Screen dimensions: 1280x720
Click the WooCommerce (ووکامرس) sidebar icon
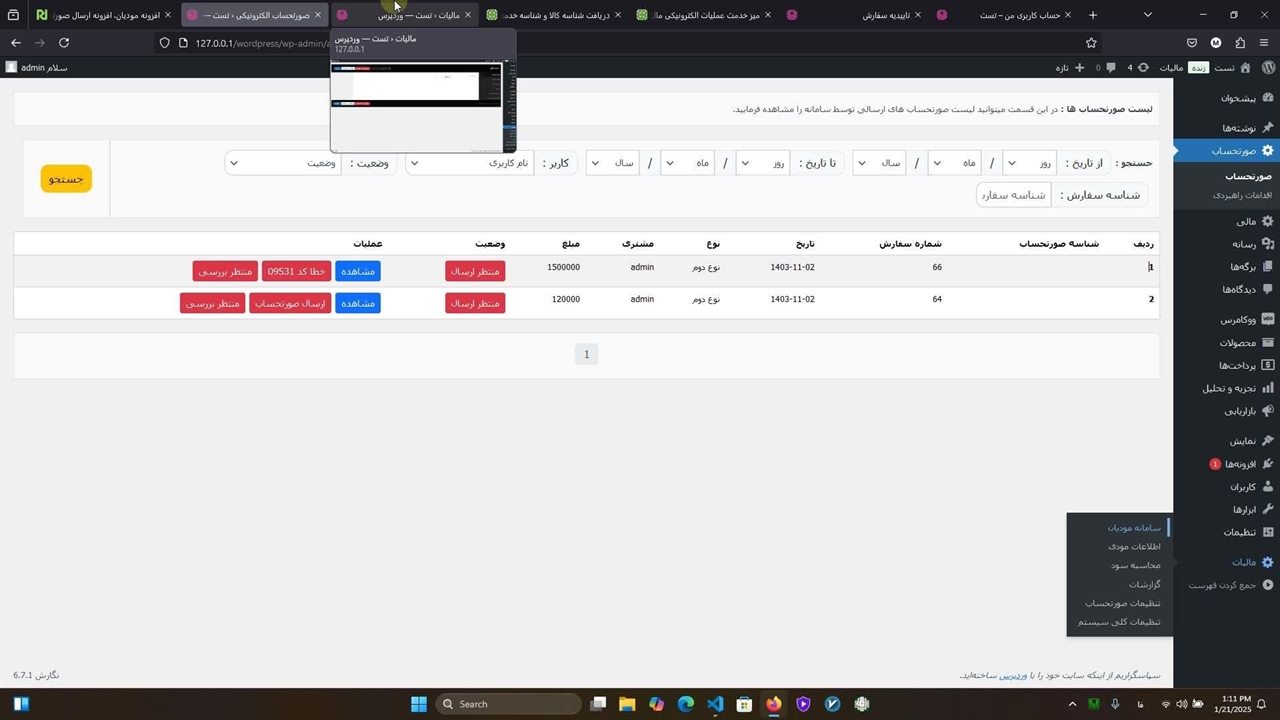pos(1267,320)
